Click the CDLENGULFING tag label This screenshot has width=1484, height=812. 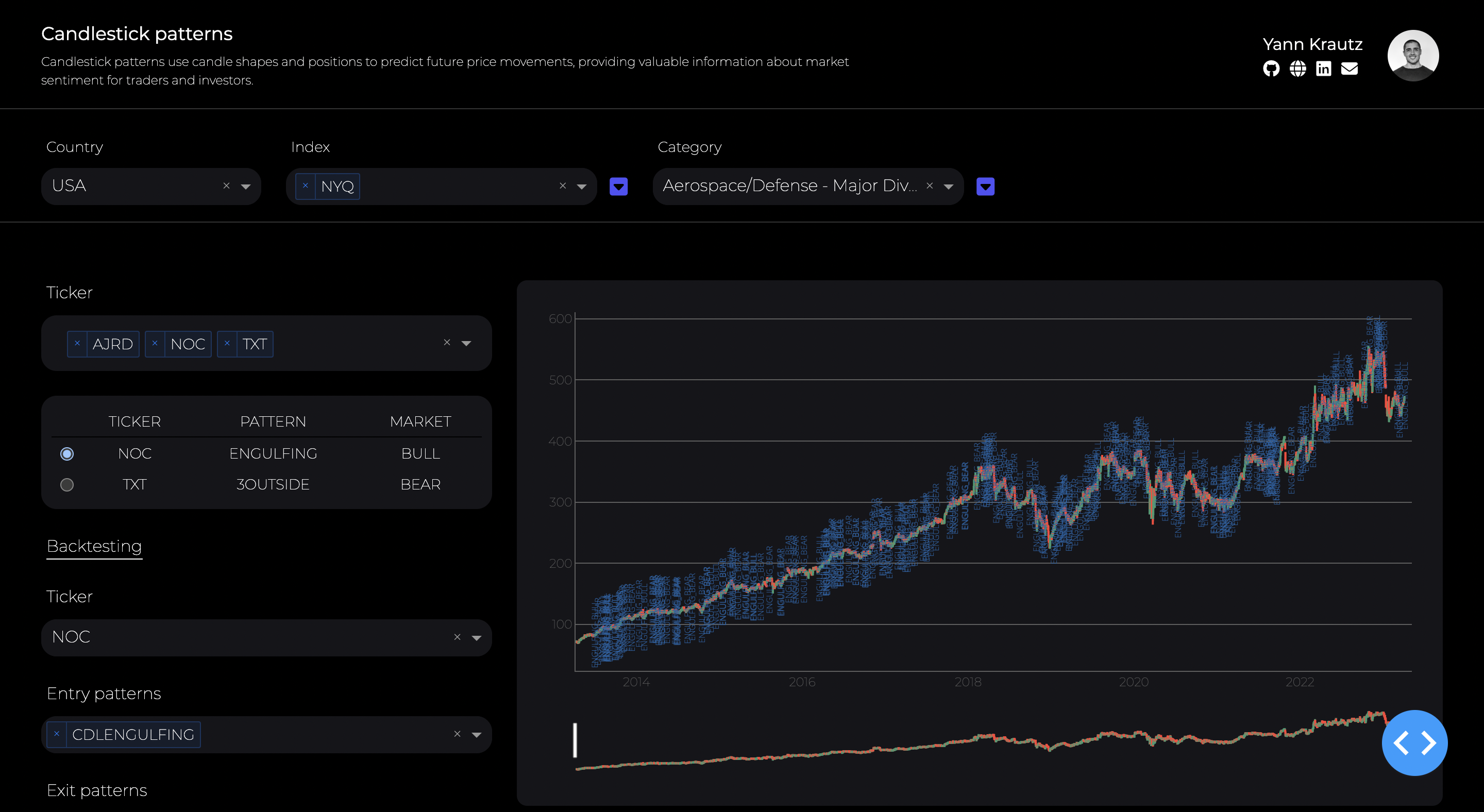[133, 735]
